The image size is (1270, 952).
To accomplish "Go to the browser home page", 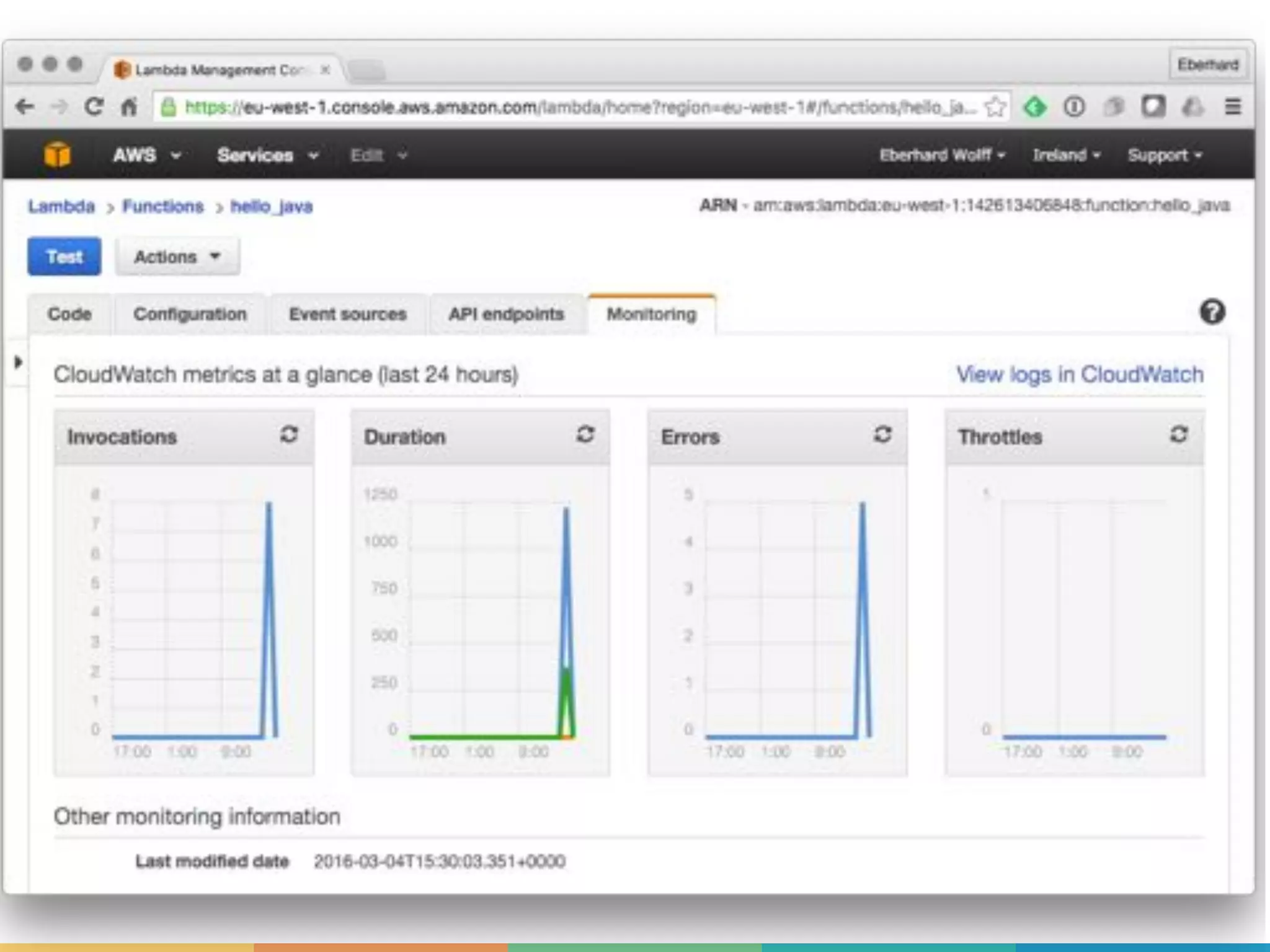I will coord(128,107).
